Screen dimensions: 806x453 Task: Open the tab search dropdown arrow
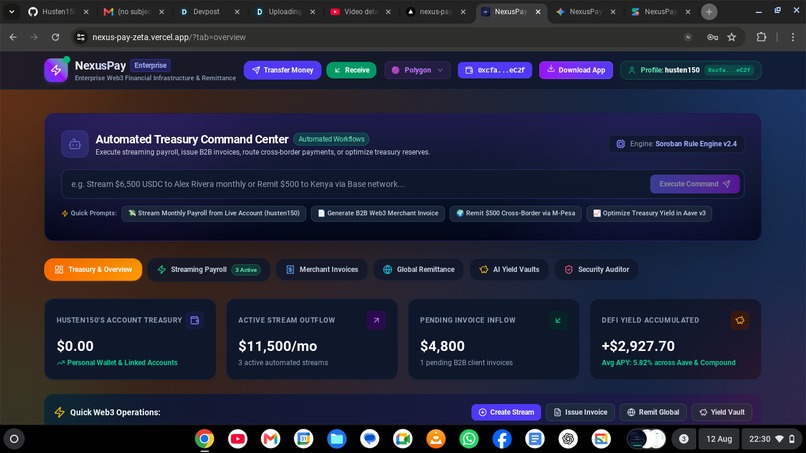click(x=11, y=11)
